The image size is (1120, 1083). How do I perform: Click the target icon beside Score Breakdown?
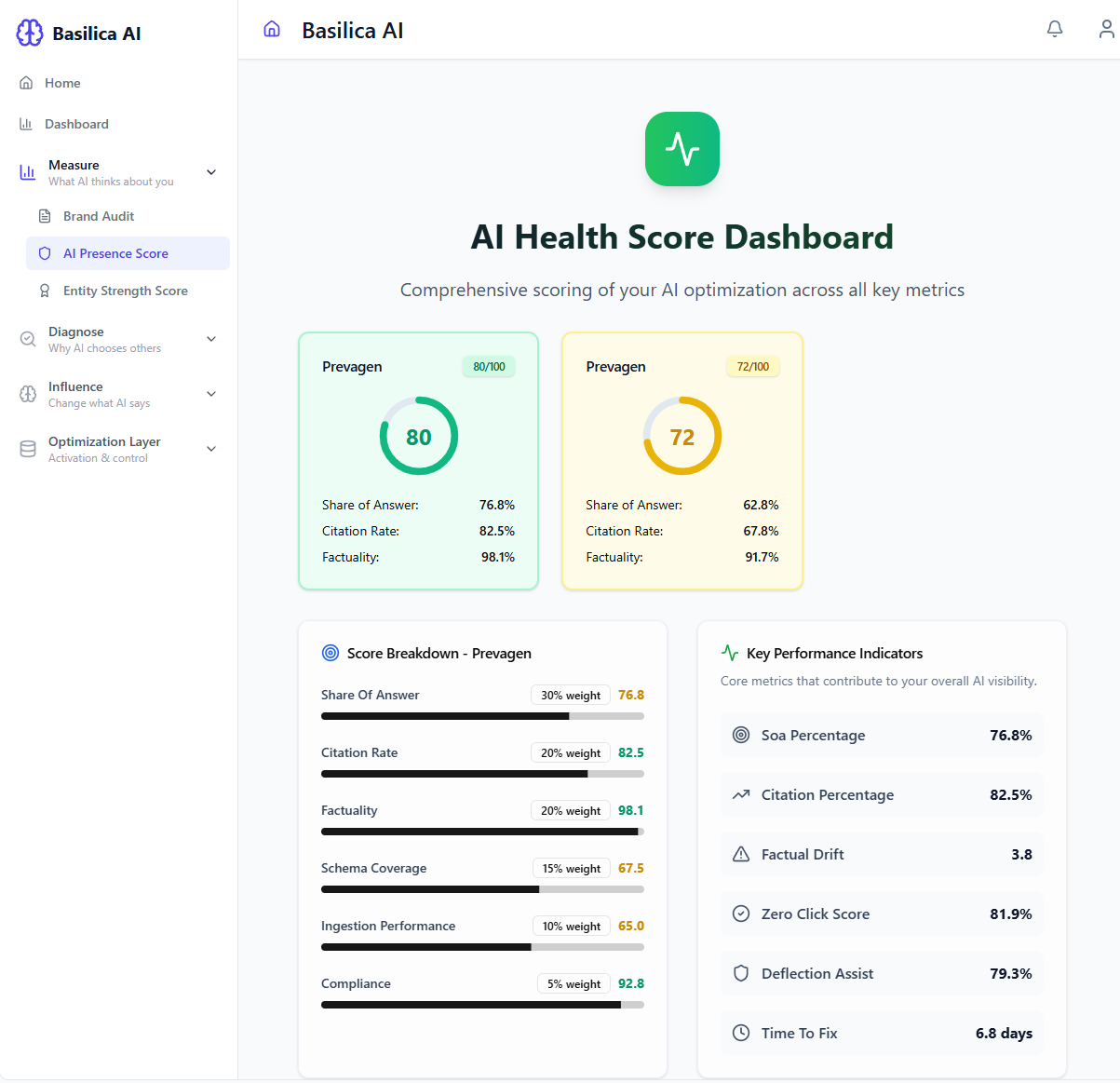tap(330, 653)
